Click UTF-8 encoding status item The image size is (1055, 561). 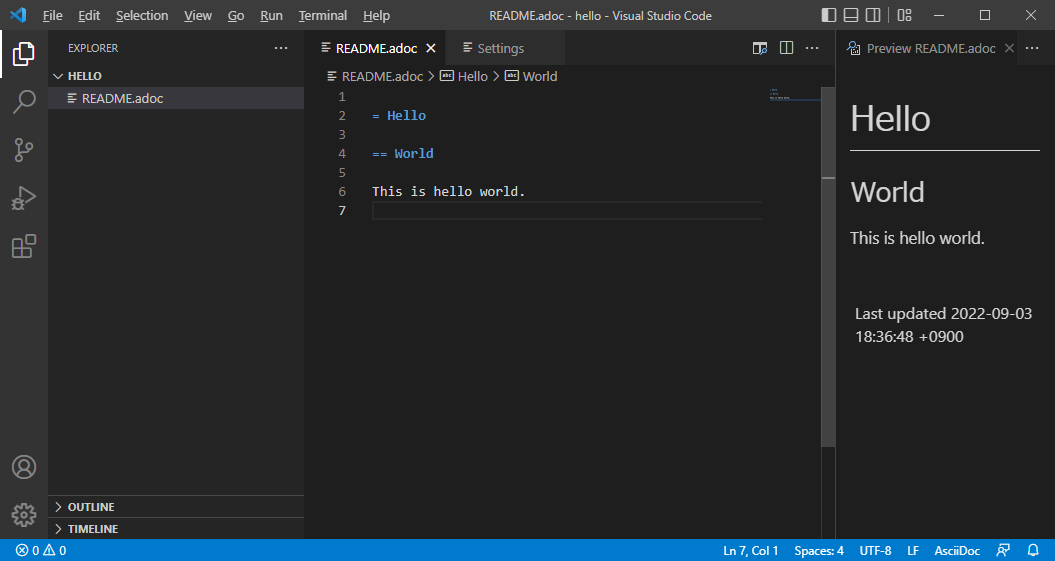tap(875, 550)
